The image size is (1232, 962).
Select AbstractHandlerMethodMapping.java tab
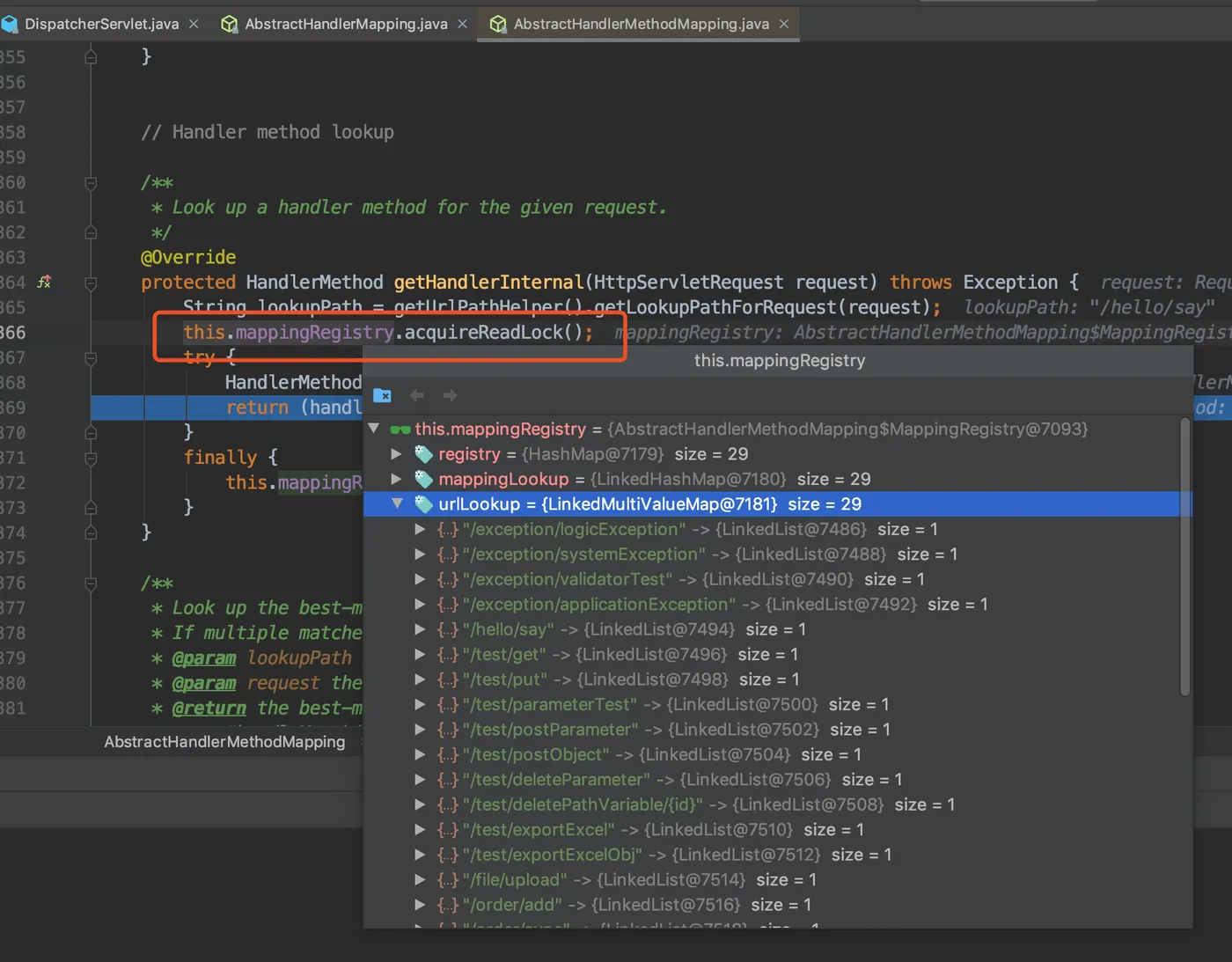tap(641, 24)
